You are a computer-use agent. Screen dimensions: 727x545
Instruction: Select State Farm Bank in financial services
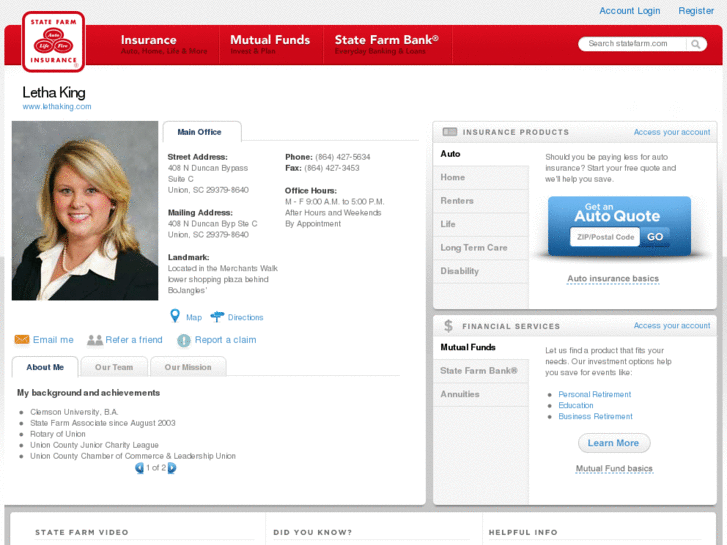481,371
